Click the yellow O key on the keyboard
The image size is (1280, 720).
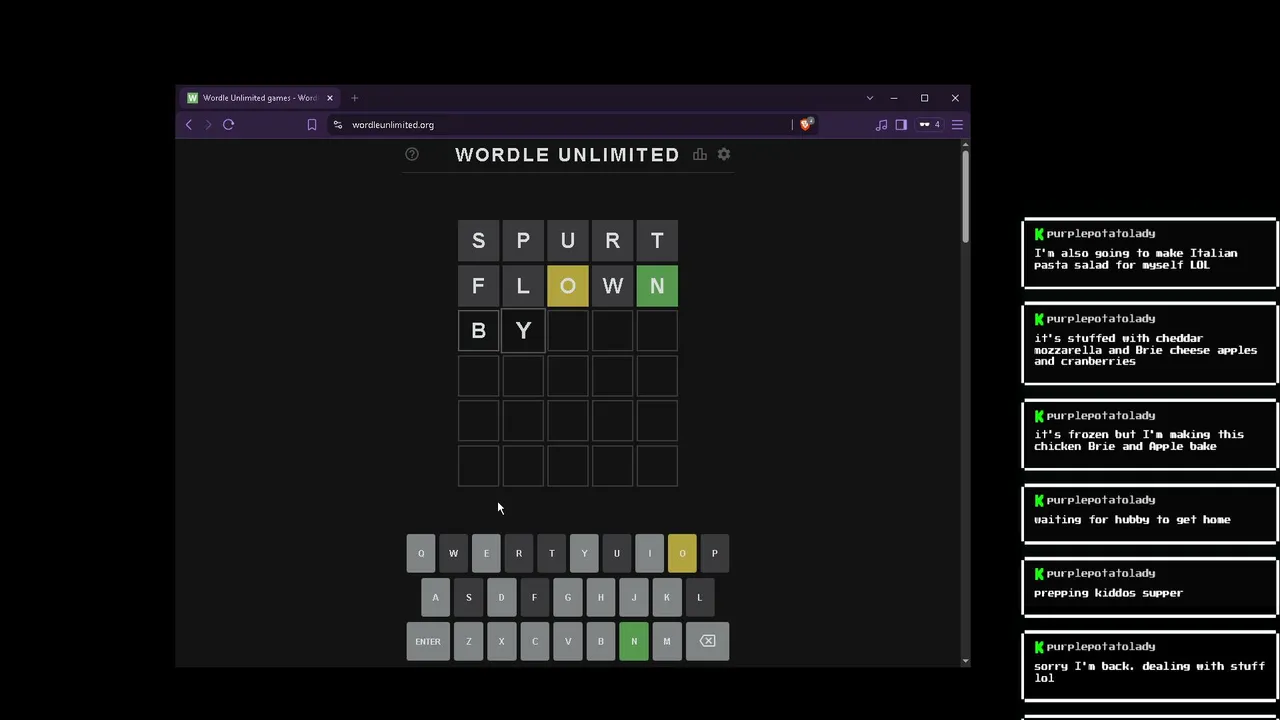pos(682,553)
